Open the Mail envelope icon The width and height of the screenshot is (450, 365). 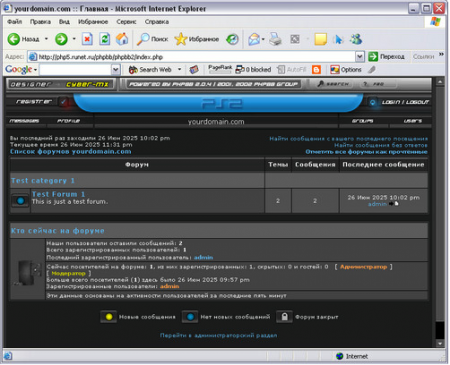click(x=254, y=39)
